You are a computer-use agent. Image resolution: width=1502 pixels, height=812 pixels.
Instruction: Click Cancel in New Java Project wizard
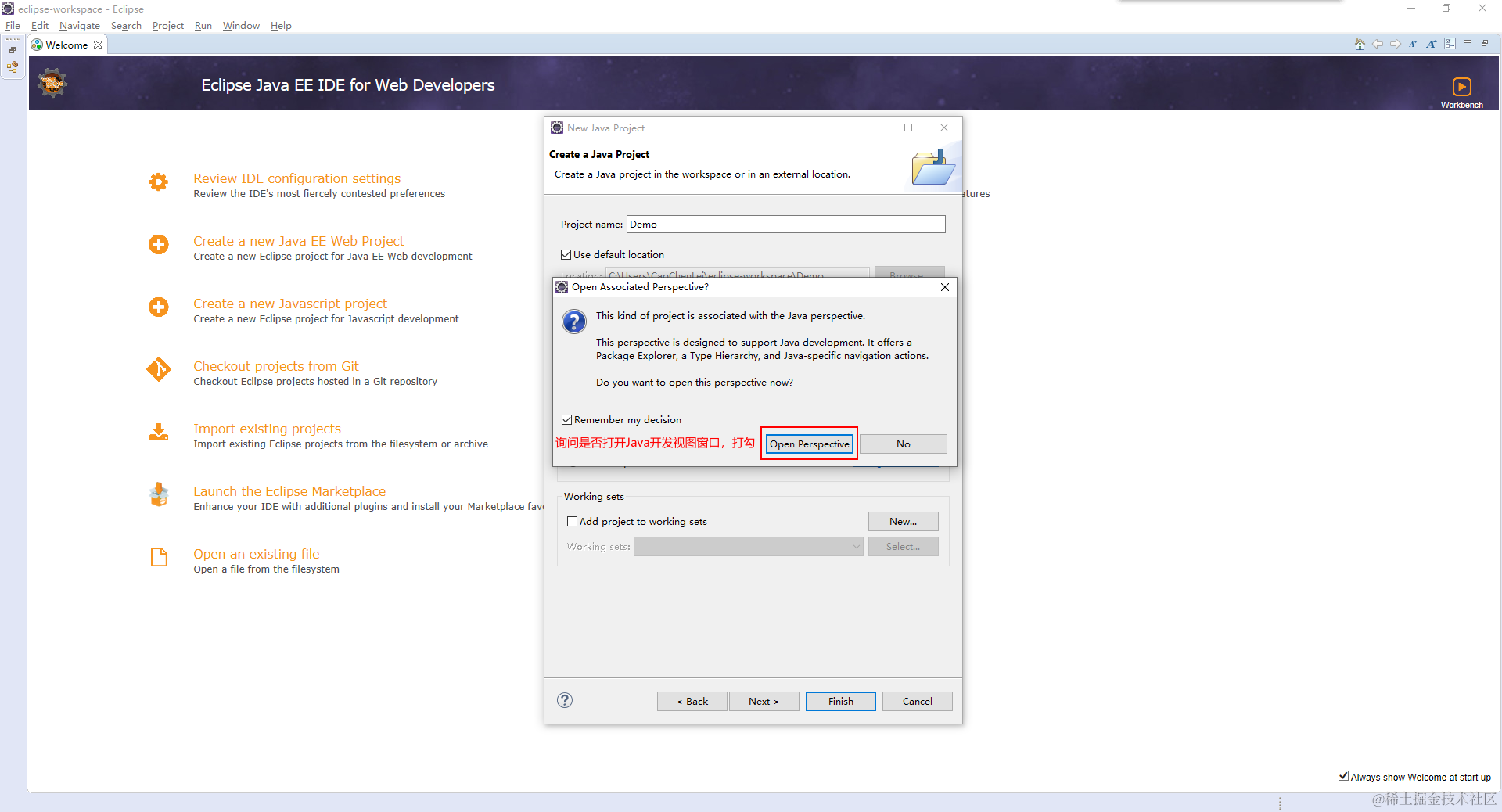point(918,702)
